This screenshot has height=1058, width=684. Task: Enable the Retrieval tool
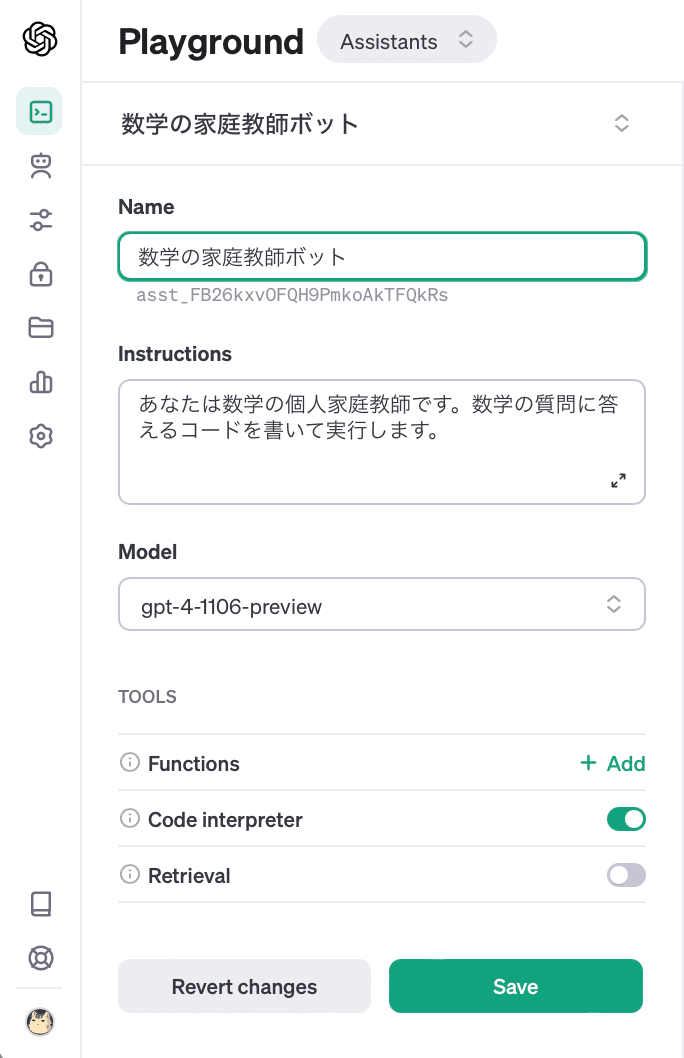tap(626, 875)
